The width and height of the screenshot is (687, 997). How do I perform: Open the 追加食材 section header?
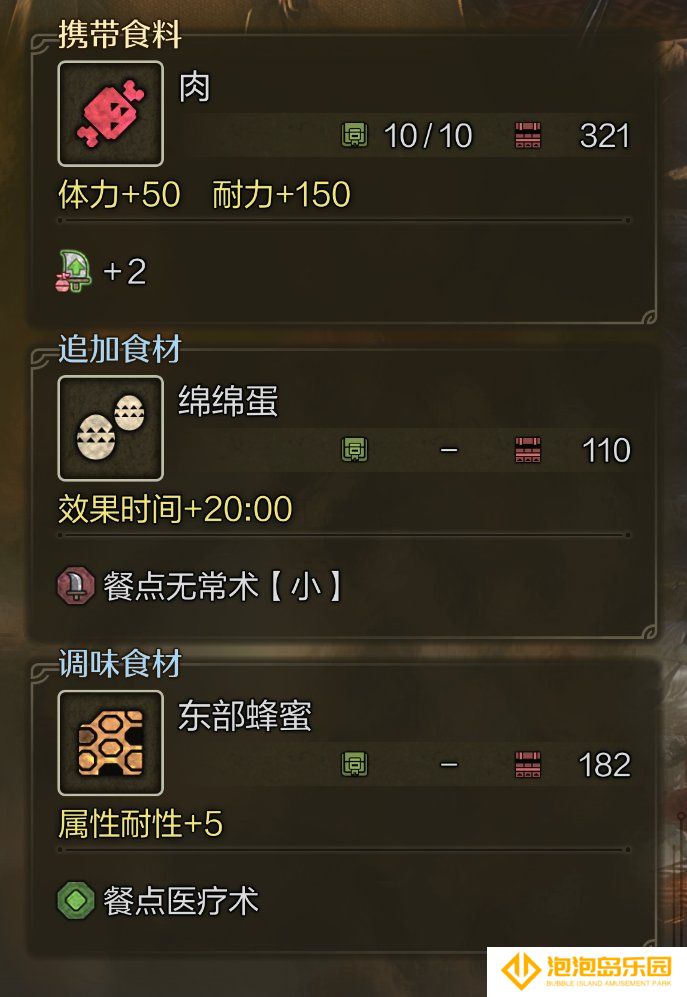(120, 349)
